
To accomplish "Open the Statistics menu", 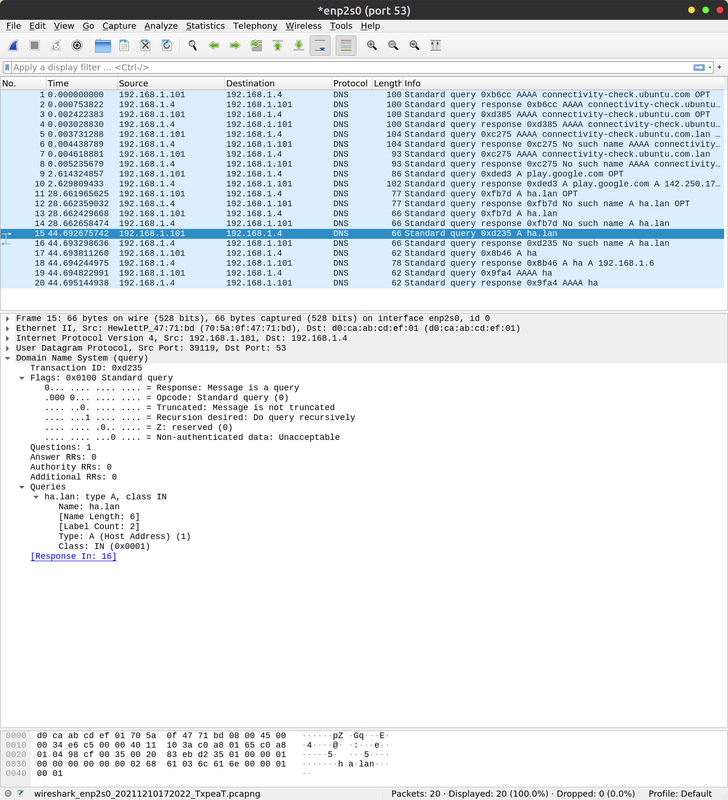I will pyautogui.click(x=205, y=26).
